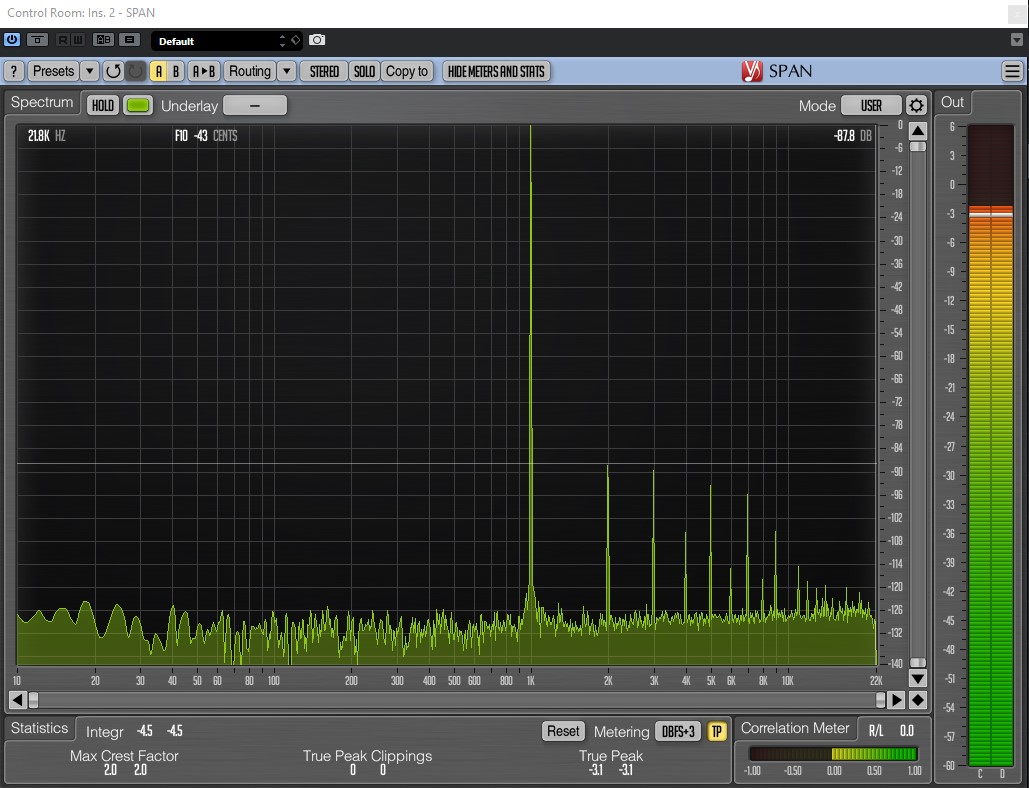
Task: Enable the automation Read R button
Action: (x=62, y=39)
